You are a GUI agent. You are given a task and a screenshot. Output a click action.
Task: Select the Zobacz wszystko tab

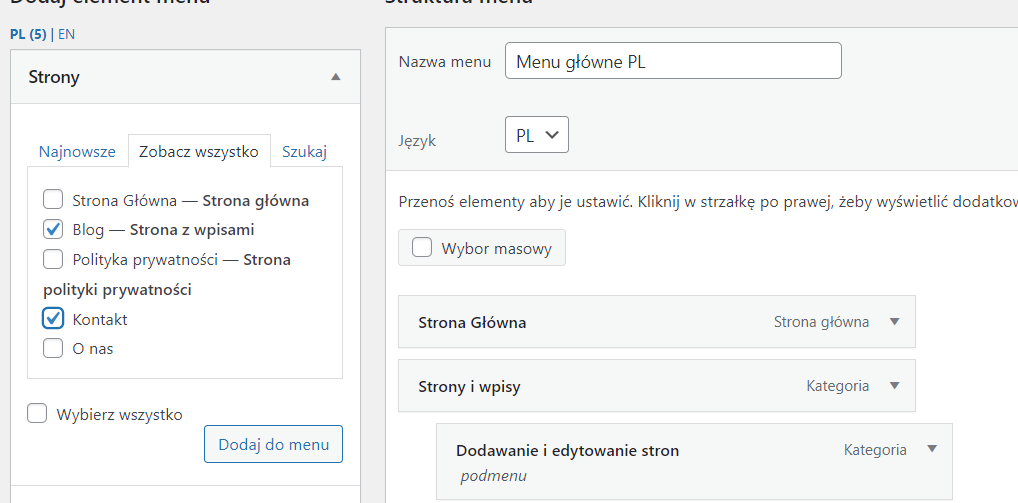click(x=199, y=152)
